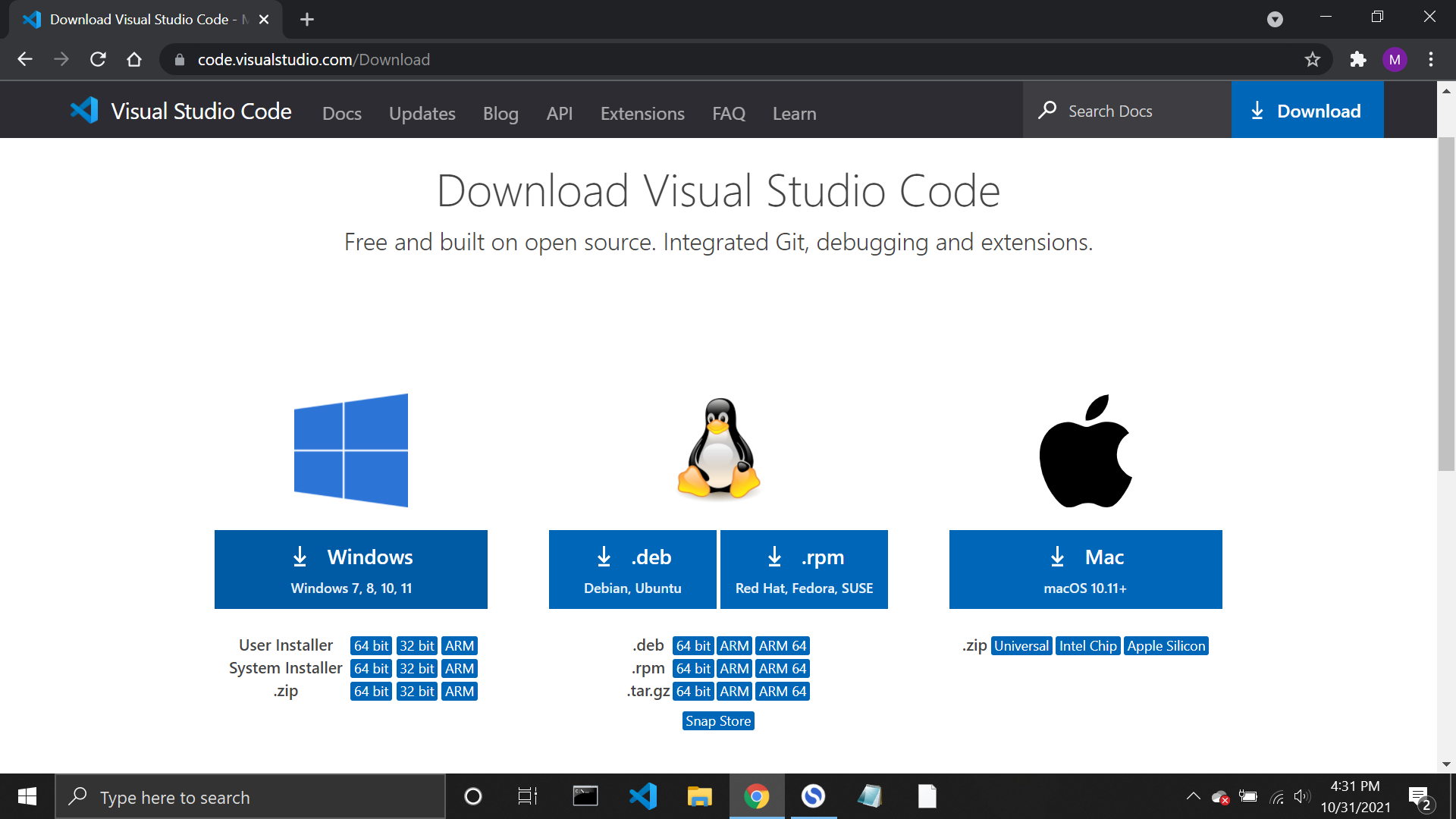
Task: Click the page vertical scrollbar thumb
Action: [1446, 303]
